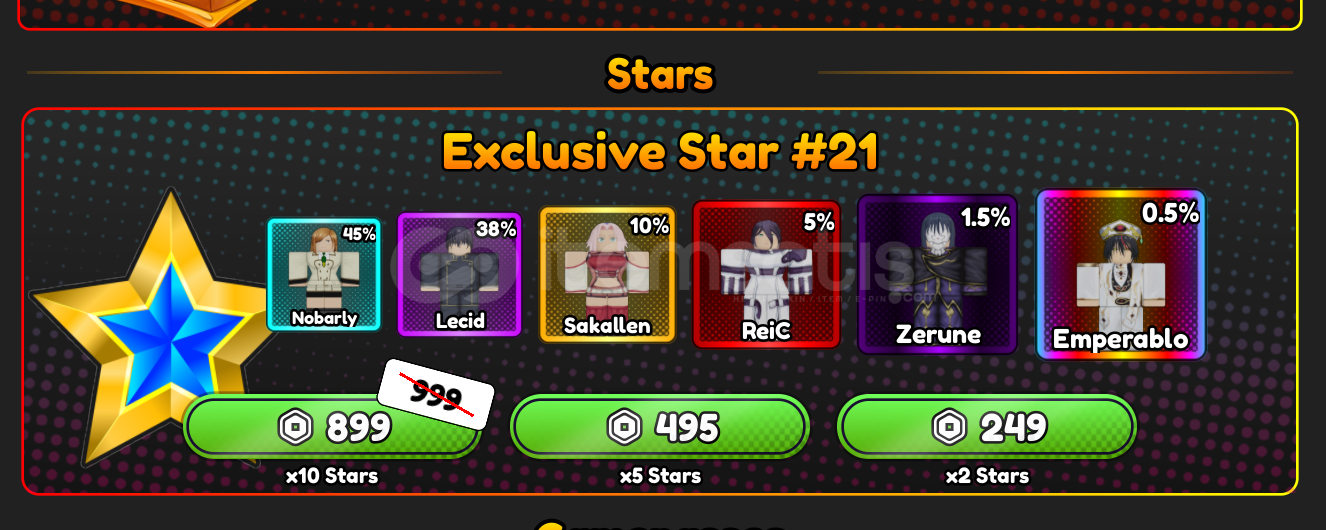This screenshot has width=1326, height=530.
Task: Click the Stars section heading
Action: tap(660, 74)
